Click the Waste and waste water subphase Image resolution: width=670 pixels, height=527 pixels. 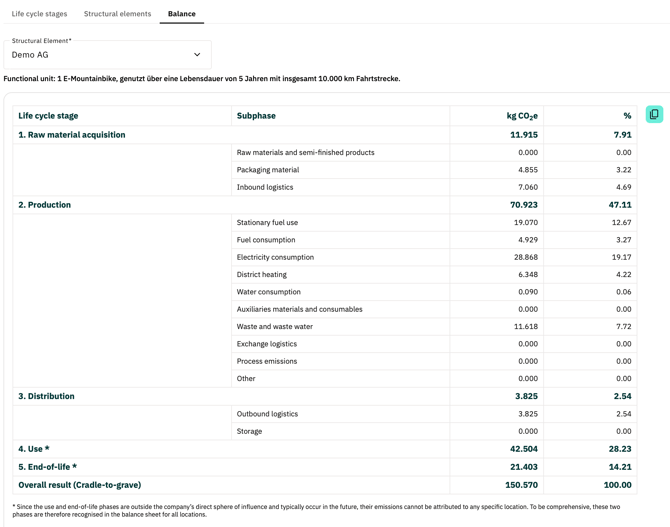(x=275, y=327)
